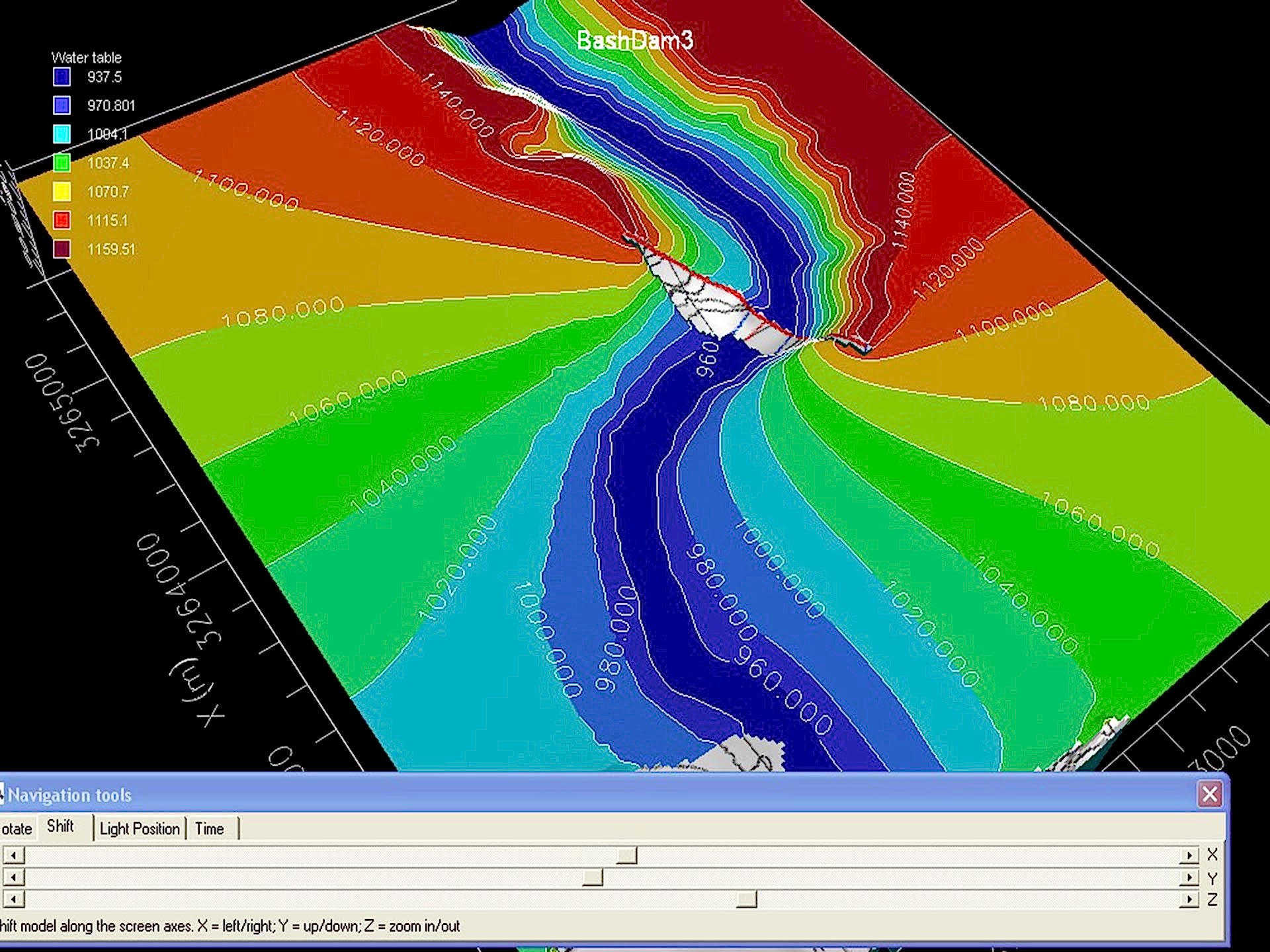Open the Time tab

(210, 829)
